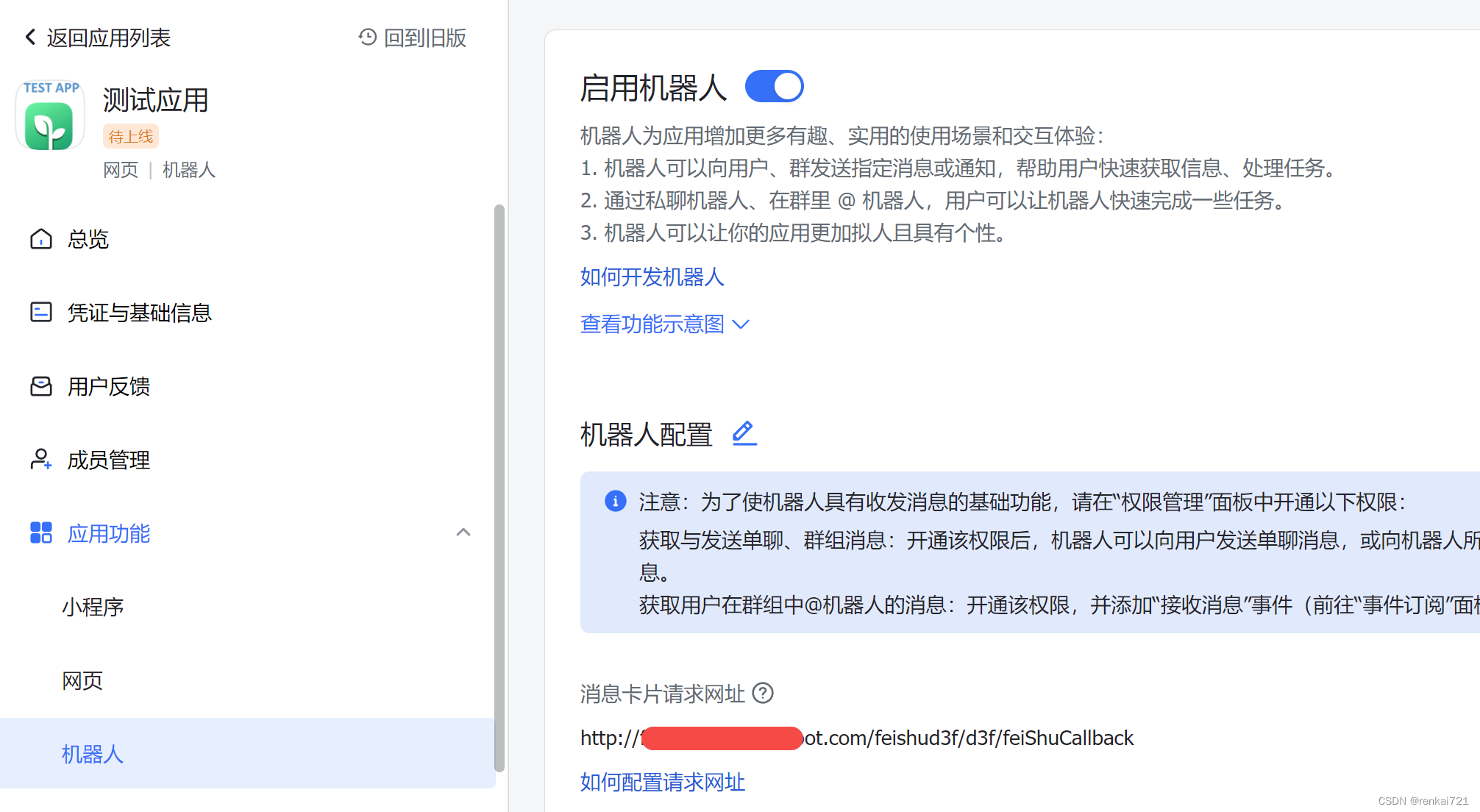Select the 应用功能 grid icon
Screen dimensions: 1480x812
coord(40,533)
